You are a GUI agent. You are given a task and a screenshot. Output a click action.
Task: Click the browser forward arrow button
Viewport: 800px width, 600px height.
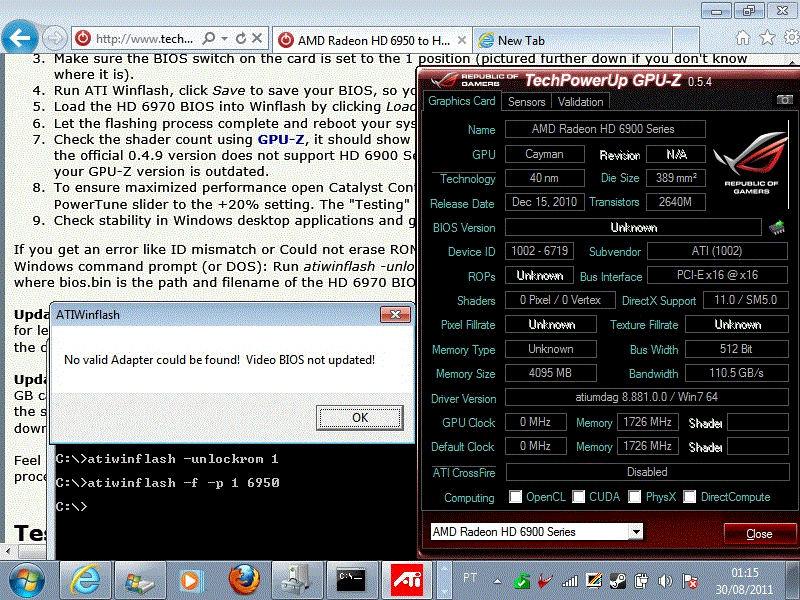(55, 38)
